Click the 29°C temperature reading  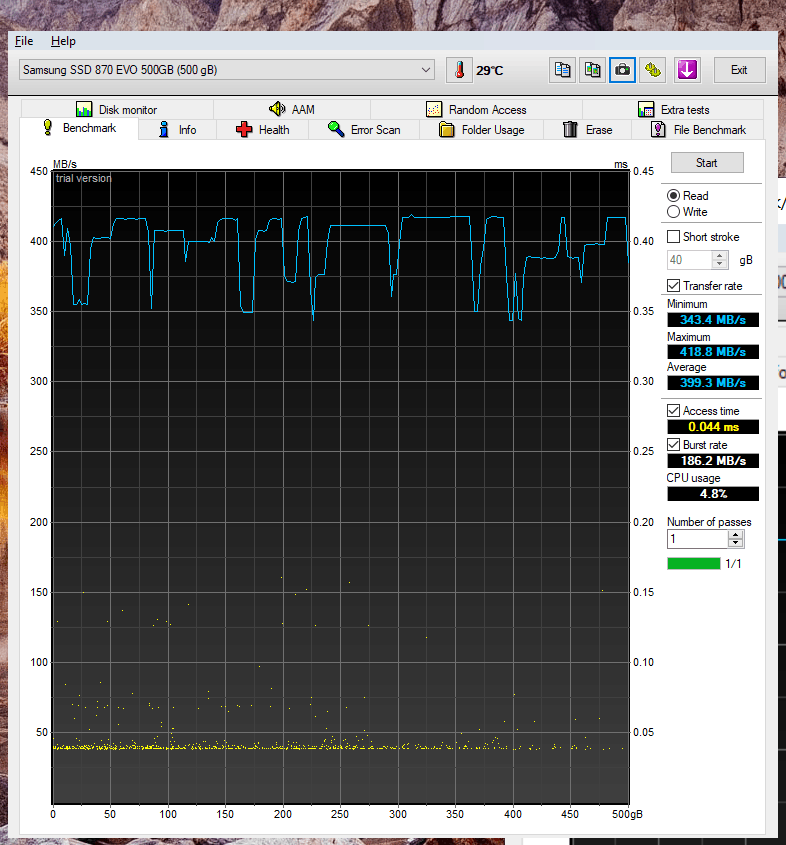pos(489,71)
